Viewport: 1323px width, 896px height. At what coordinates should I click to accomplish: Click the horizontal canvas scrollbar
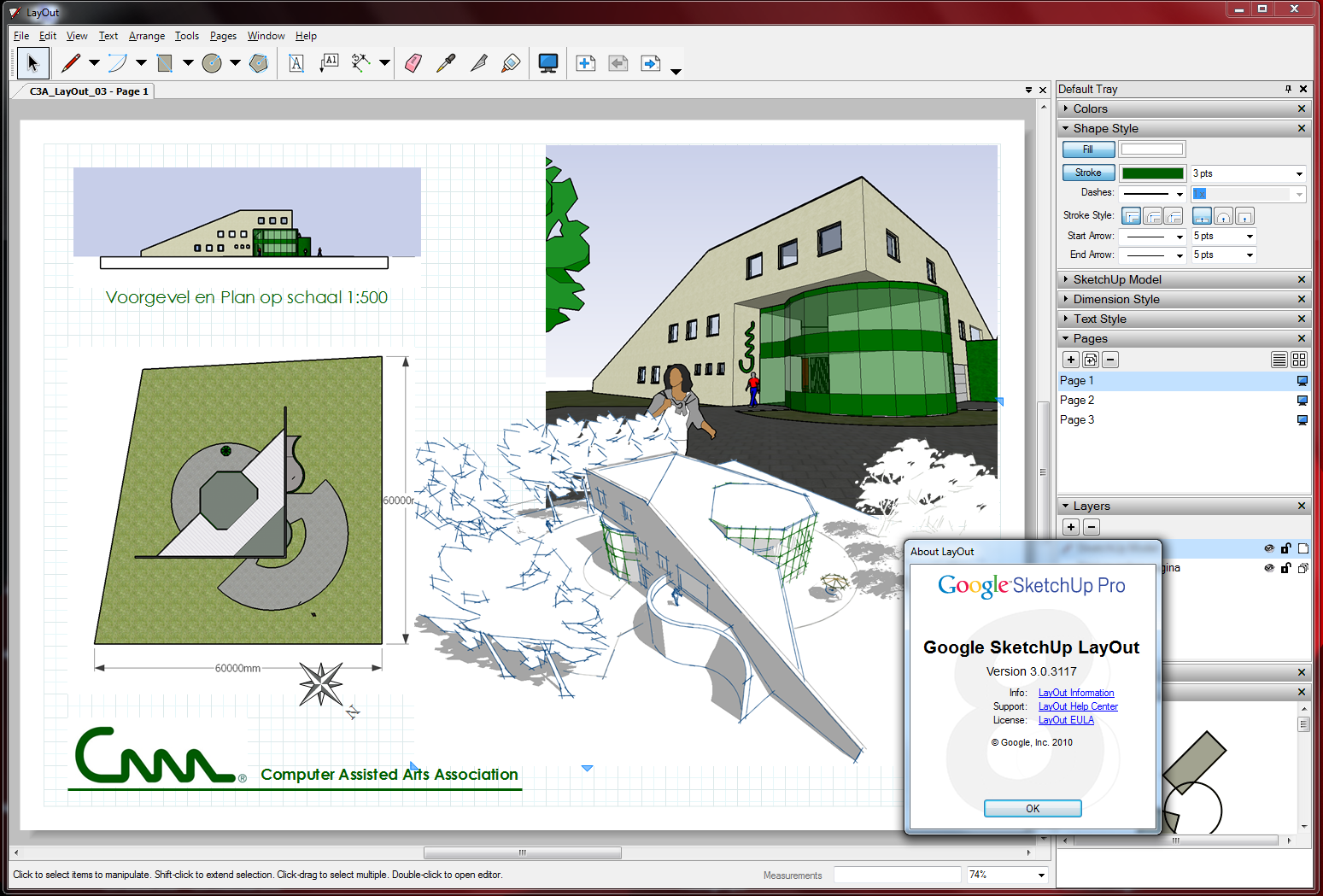pyautogui.click(x=522, y=852)
